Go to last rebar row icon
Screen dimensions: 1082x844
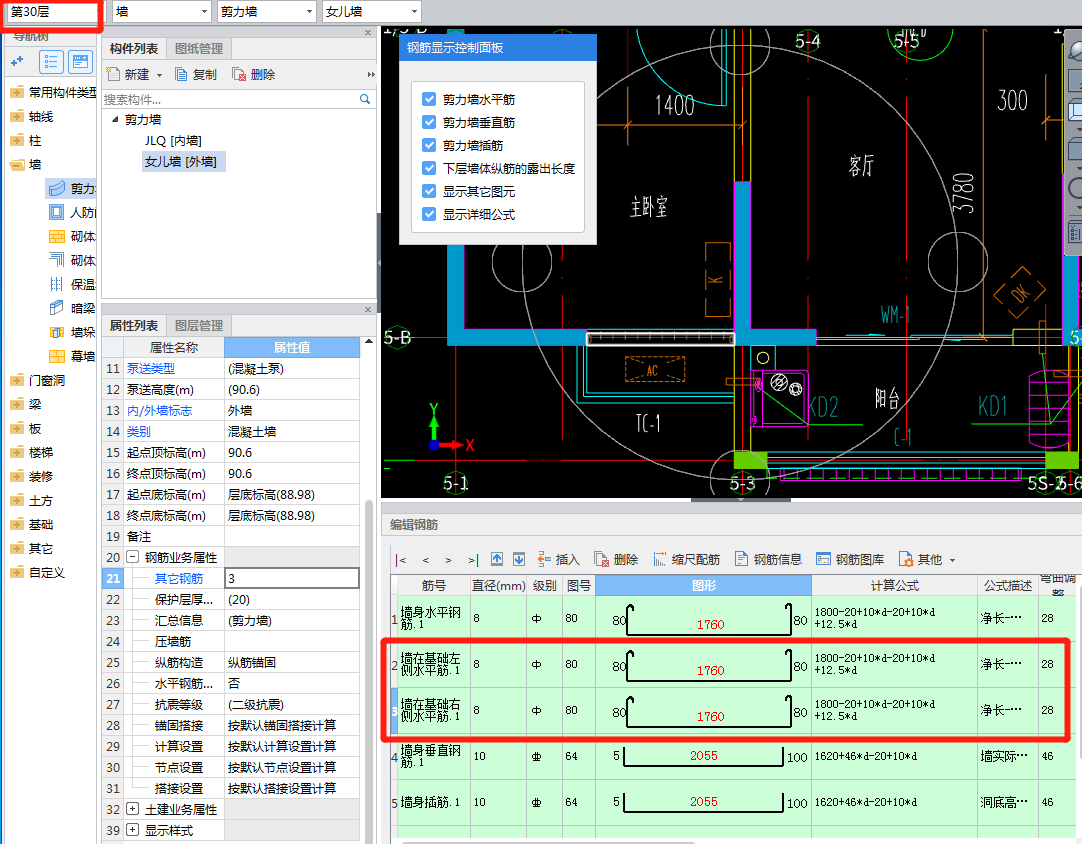[x=473, y=560]
